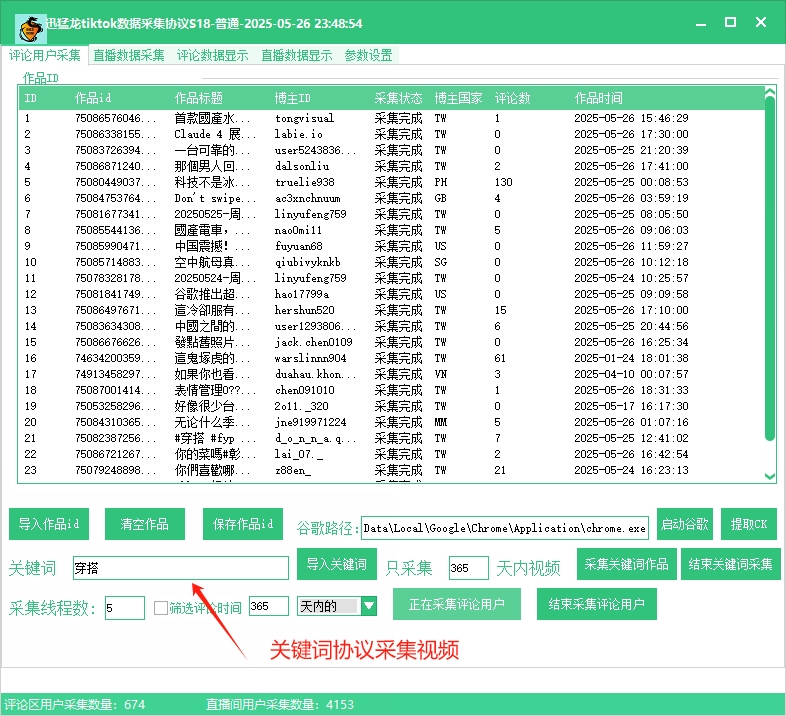This screenshot has width=786, height=716.
Task: Click the list scroll-down arrow
Action: 770,476
